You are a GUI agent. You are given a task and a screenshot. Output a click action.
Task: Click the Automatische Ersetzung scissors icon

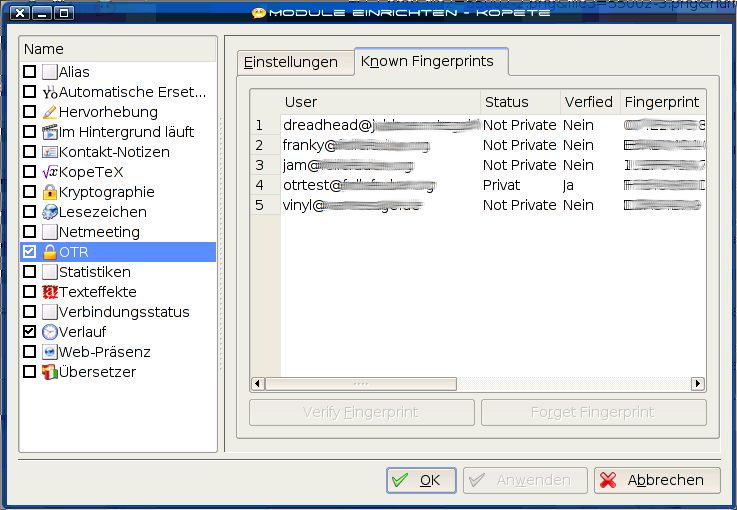click(x=49, y=92)
